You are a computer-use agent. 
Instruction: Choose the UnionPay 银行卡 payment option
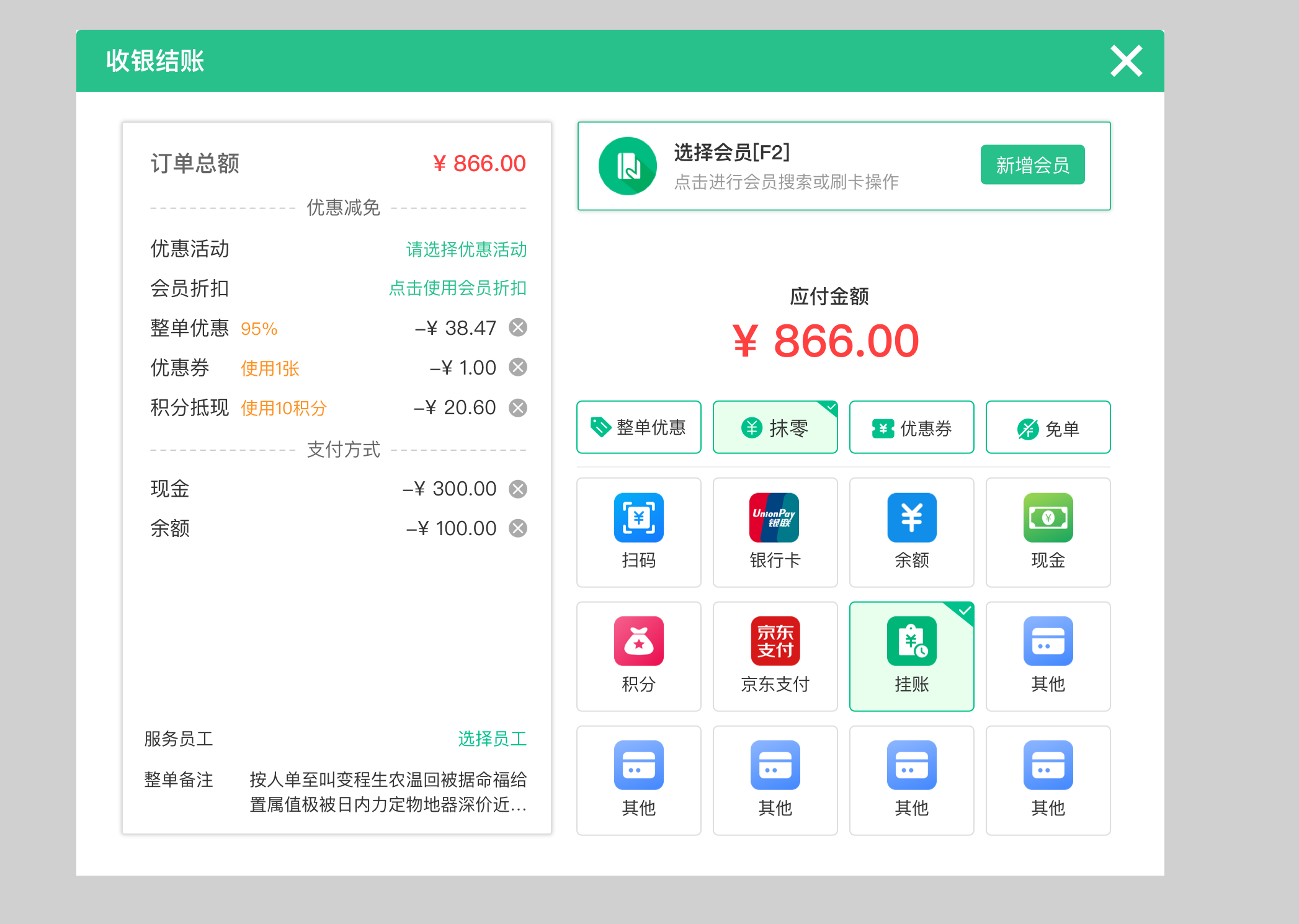click(x=775, y=532)
